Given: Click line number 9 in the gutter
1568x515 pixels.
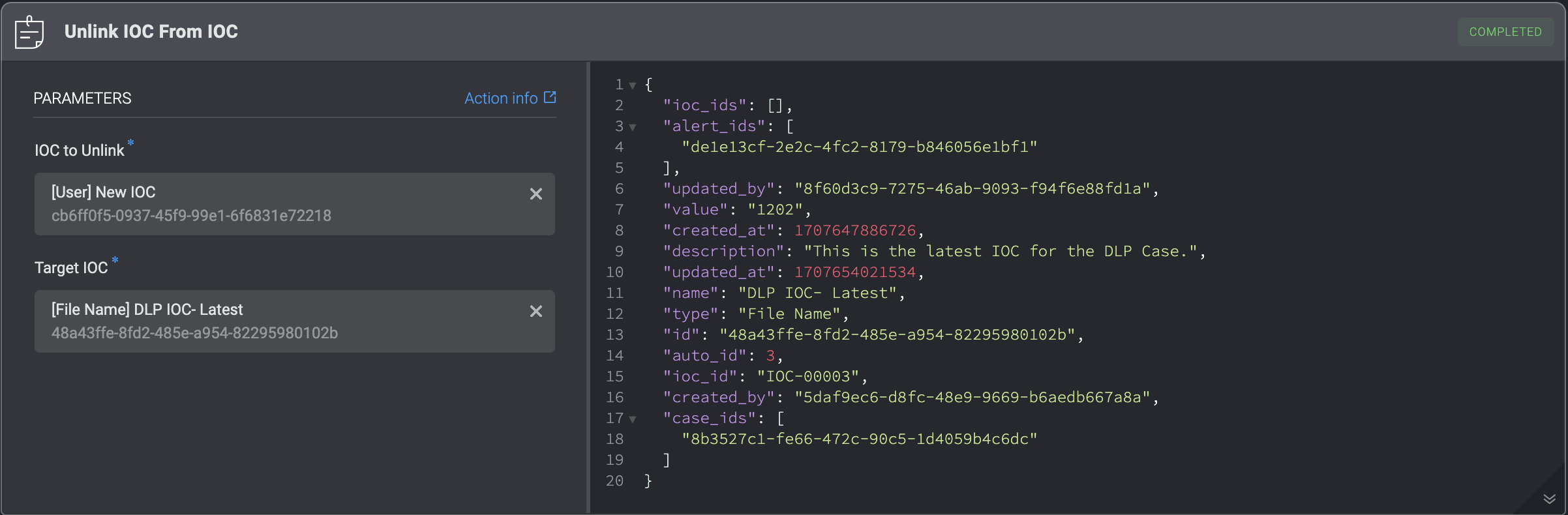Looking at the screenshot, I should point(619,251).
